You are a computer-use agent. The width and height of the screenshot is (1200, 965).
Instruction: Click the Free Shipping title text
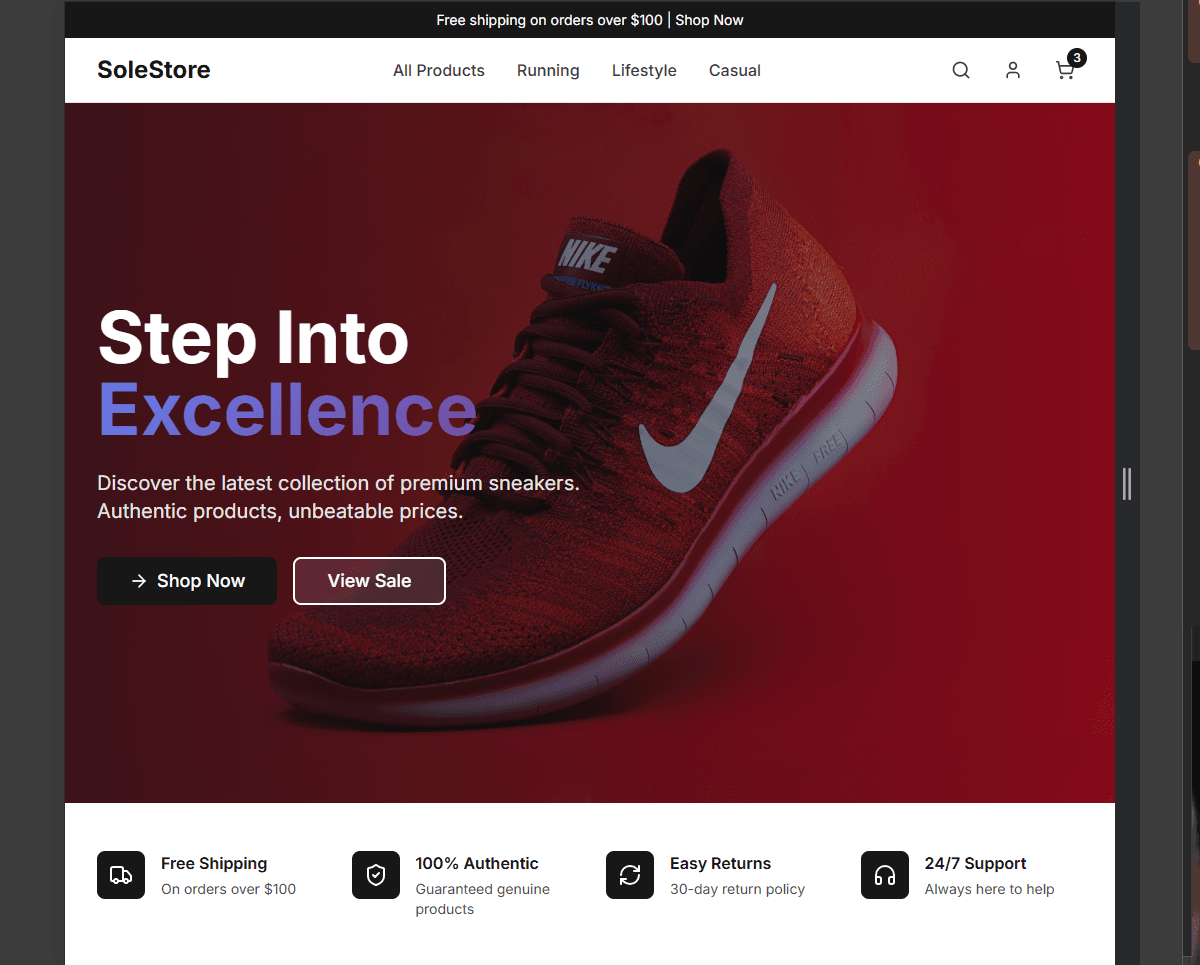coord(214,863)
